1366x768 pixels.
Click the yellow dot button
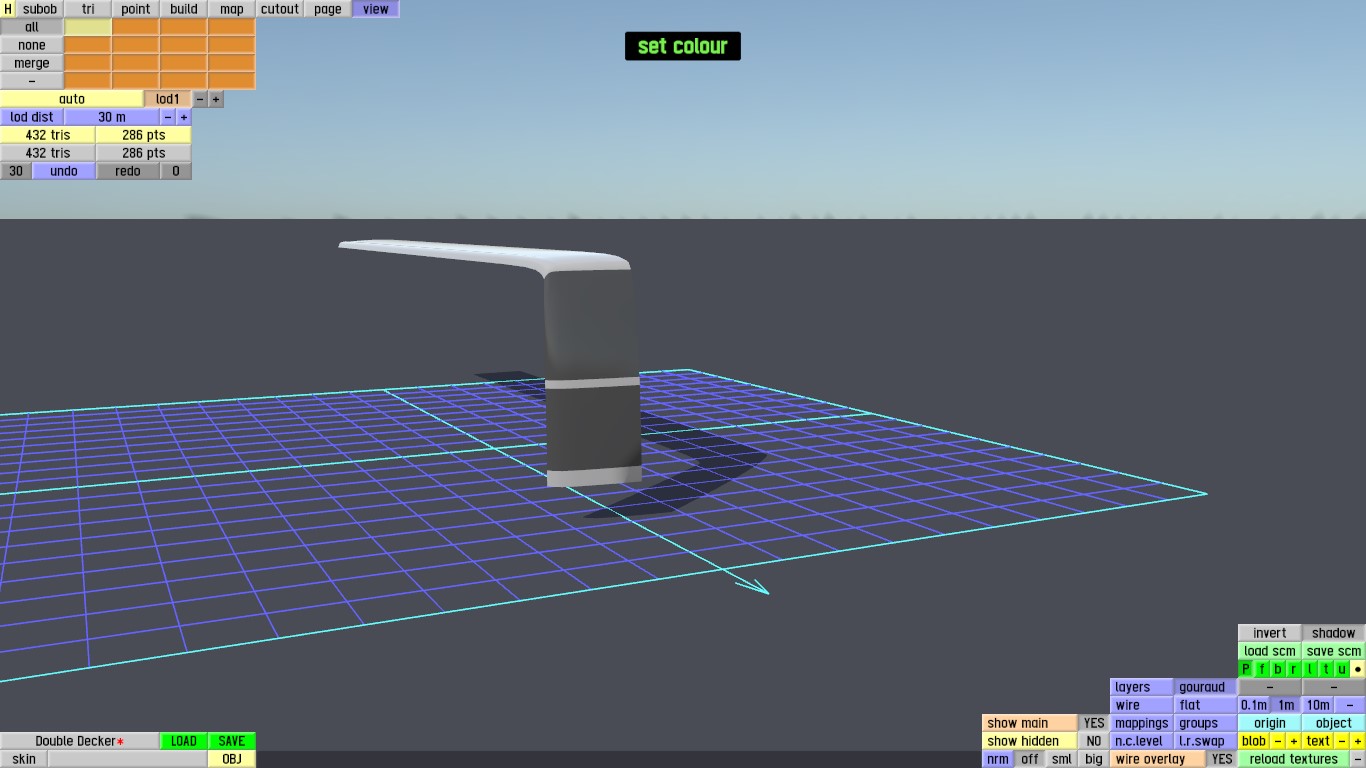click(1358, 669)
